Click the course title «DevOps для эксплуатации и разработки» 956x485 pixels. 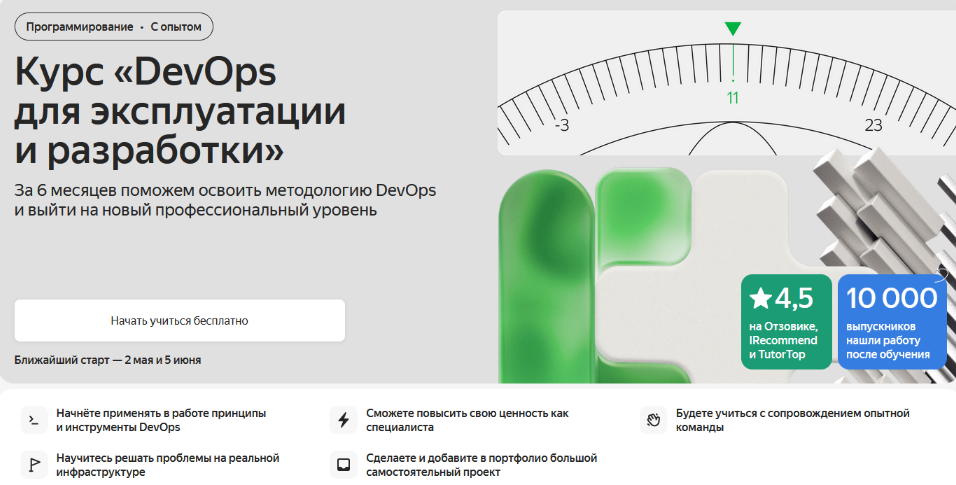180,110
